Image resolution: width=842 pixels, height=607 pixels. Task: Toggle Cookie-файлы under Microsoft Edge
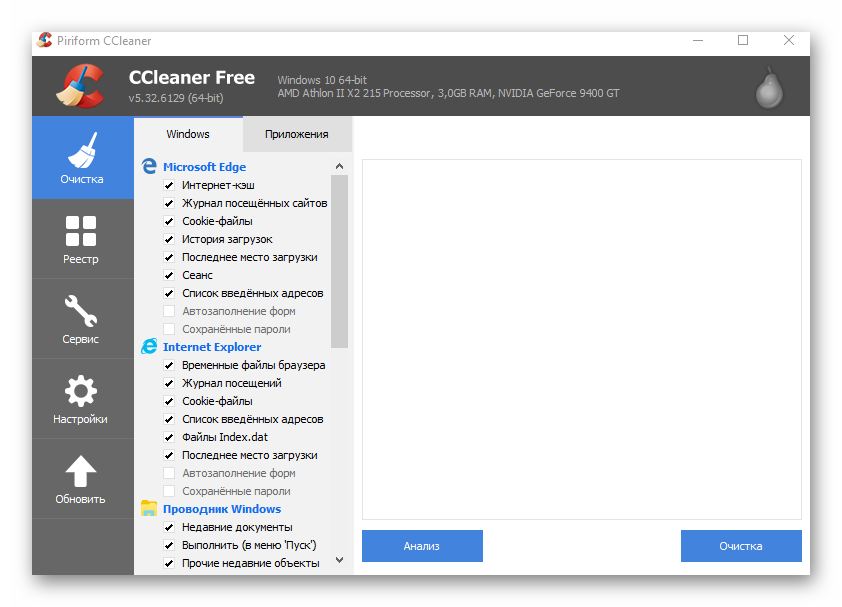pyautogui.click(x=169, y=221)
